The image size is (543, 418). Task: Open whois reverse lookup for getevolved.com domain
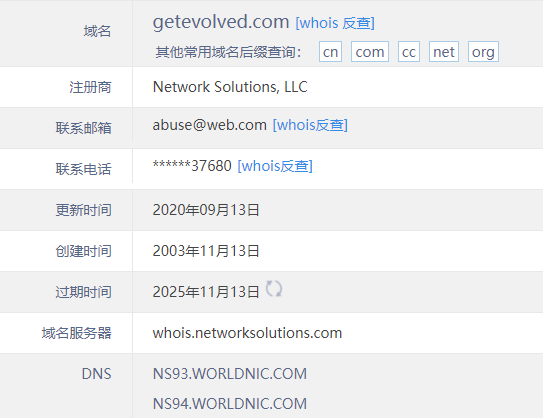pos(335,23)
